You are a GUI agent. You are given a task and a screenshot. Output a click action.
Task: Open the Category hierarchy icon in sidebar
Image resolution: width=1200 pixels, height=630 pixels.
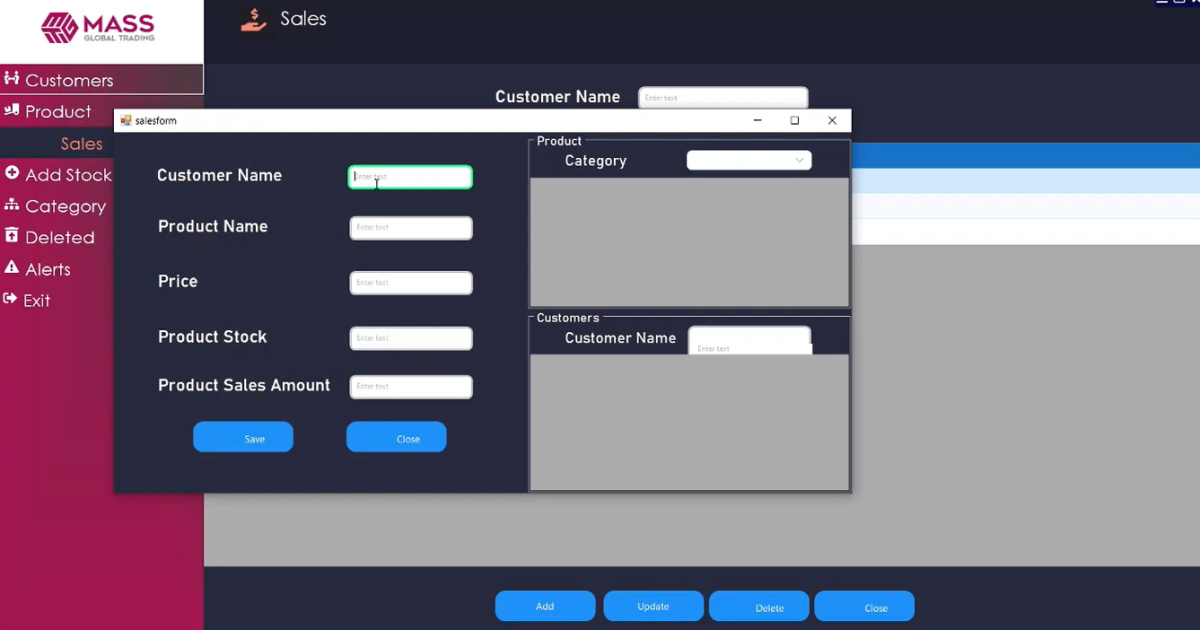pos(12,206)
